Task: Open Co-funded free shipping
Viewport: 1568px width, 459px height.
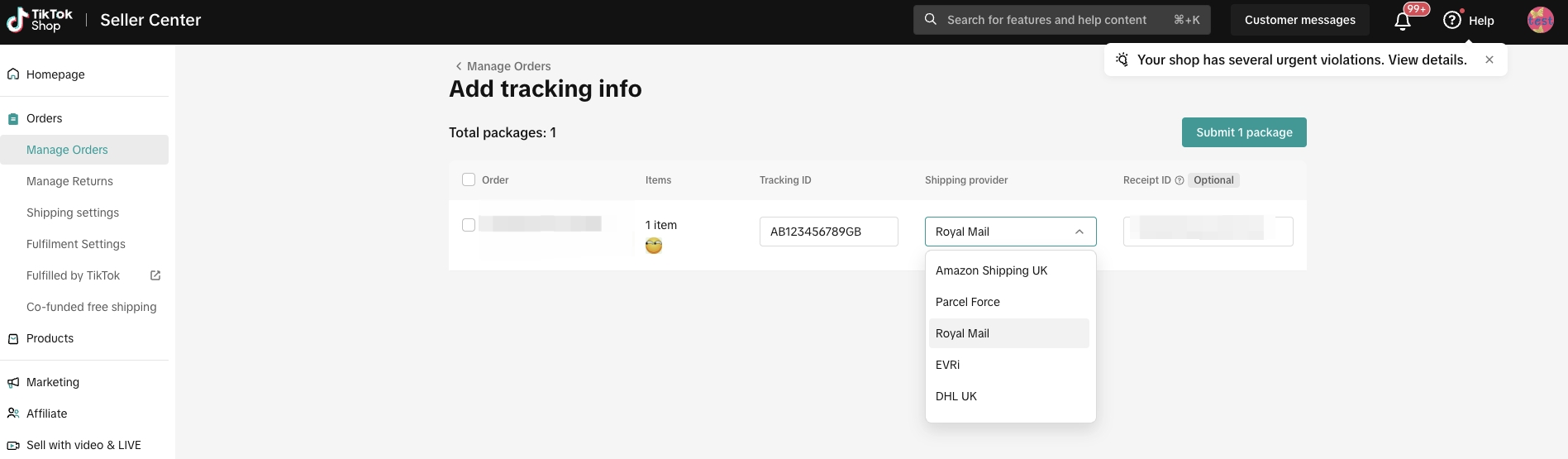Action: click(x=91, y=307)
